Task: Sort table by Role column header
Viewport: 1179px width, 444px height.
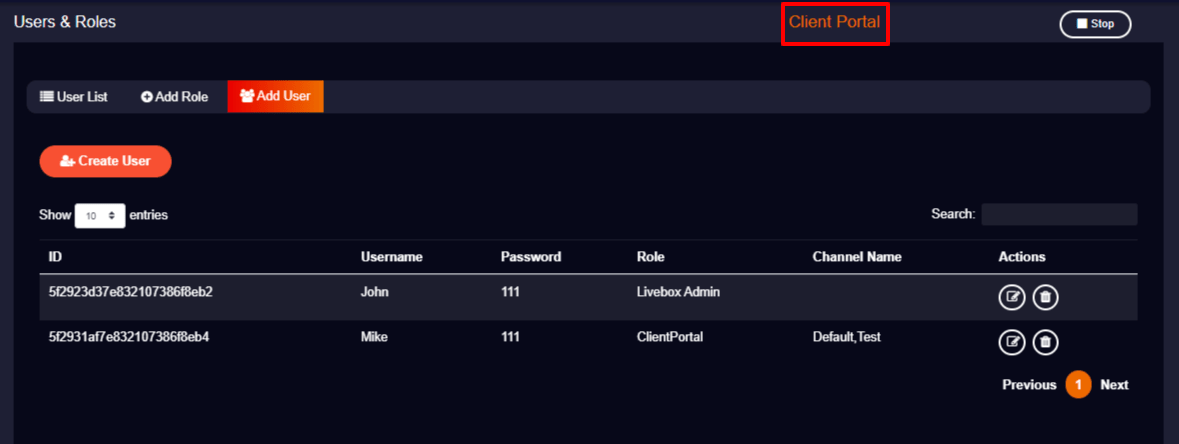Action: pyautogui.click(x=650, y=257)
